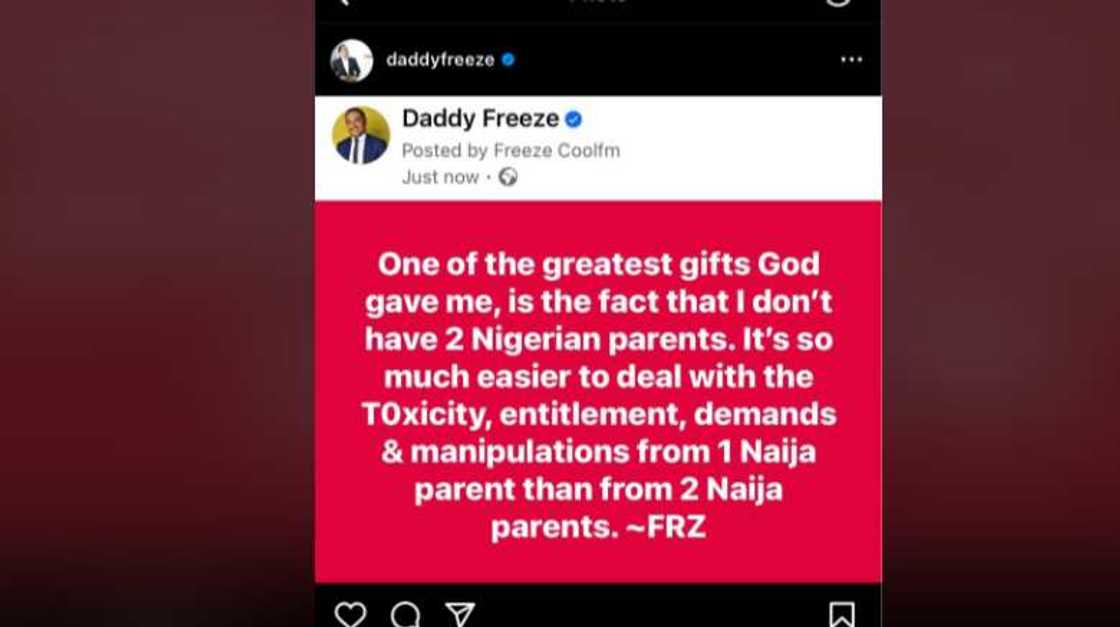Open the three-dot post options menu
The image size is (1120, 627).
(851, 60)
